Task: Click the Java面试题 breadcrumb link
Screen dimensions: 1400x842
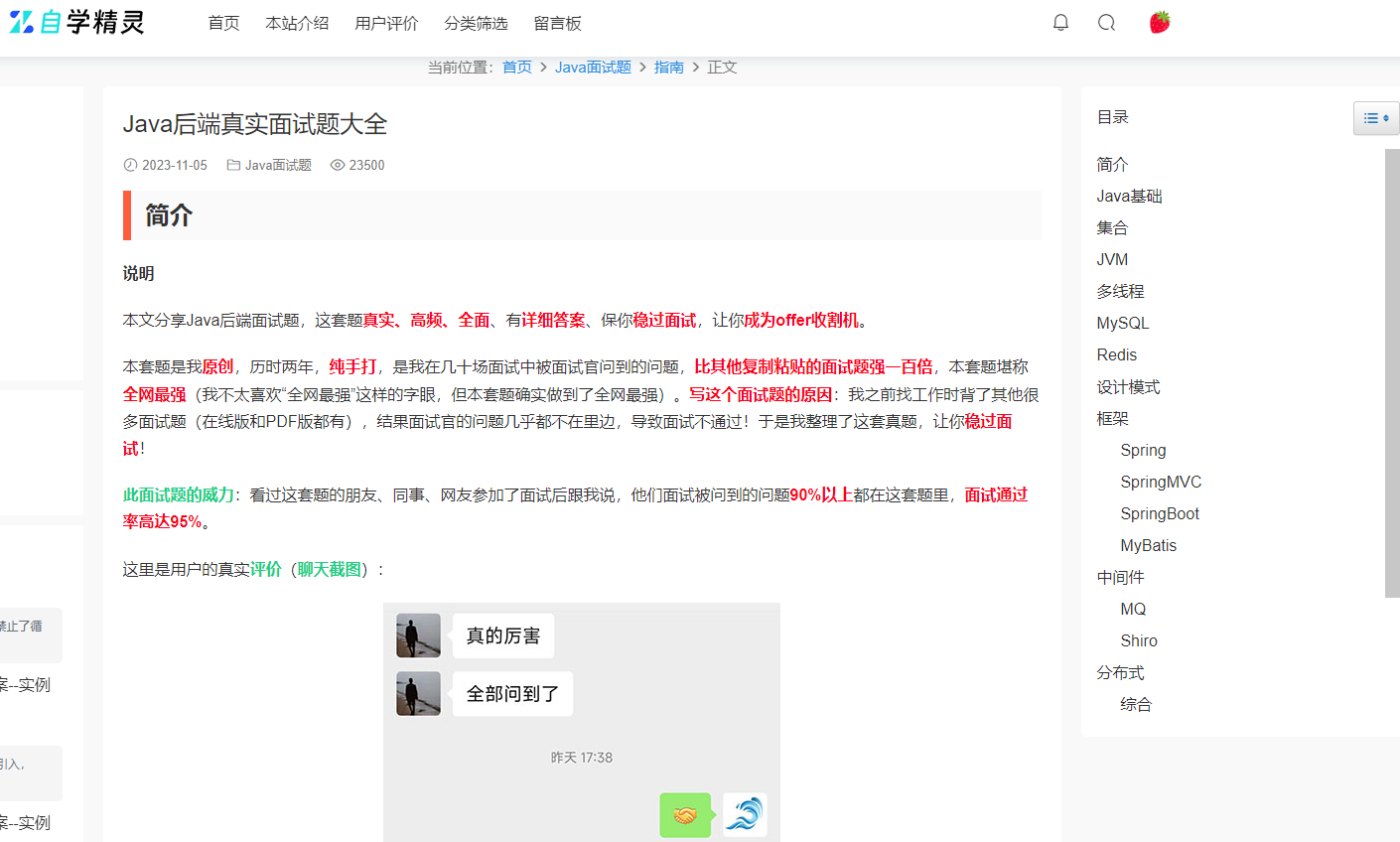Action: point(593,67)
